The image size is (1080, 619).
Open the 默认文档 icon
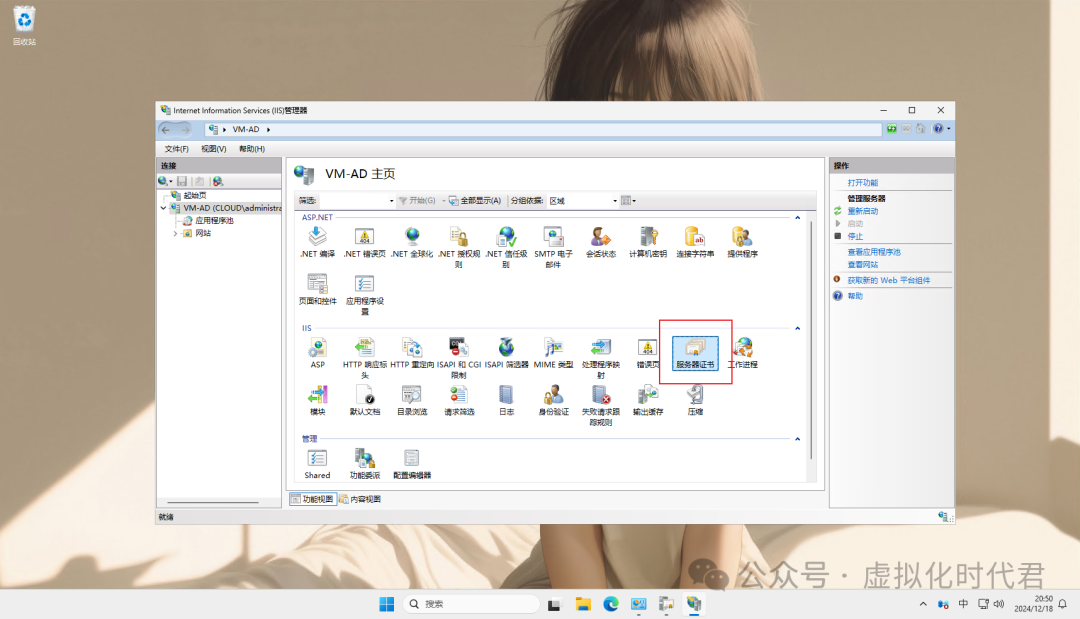(x=364, y=400)
